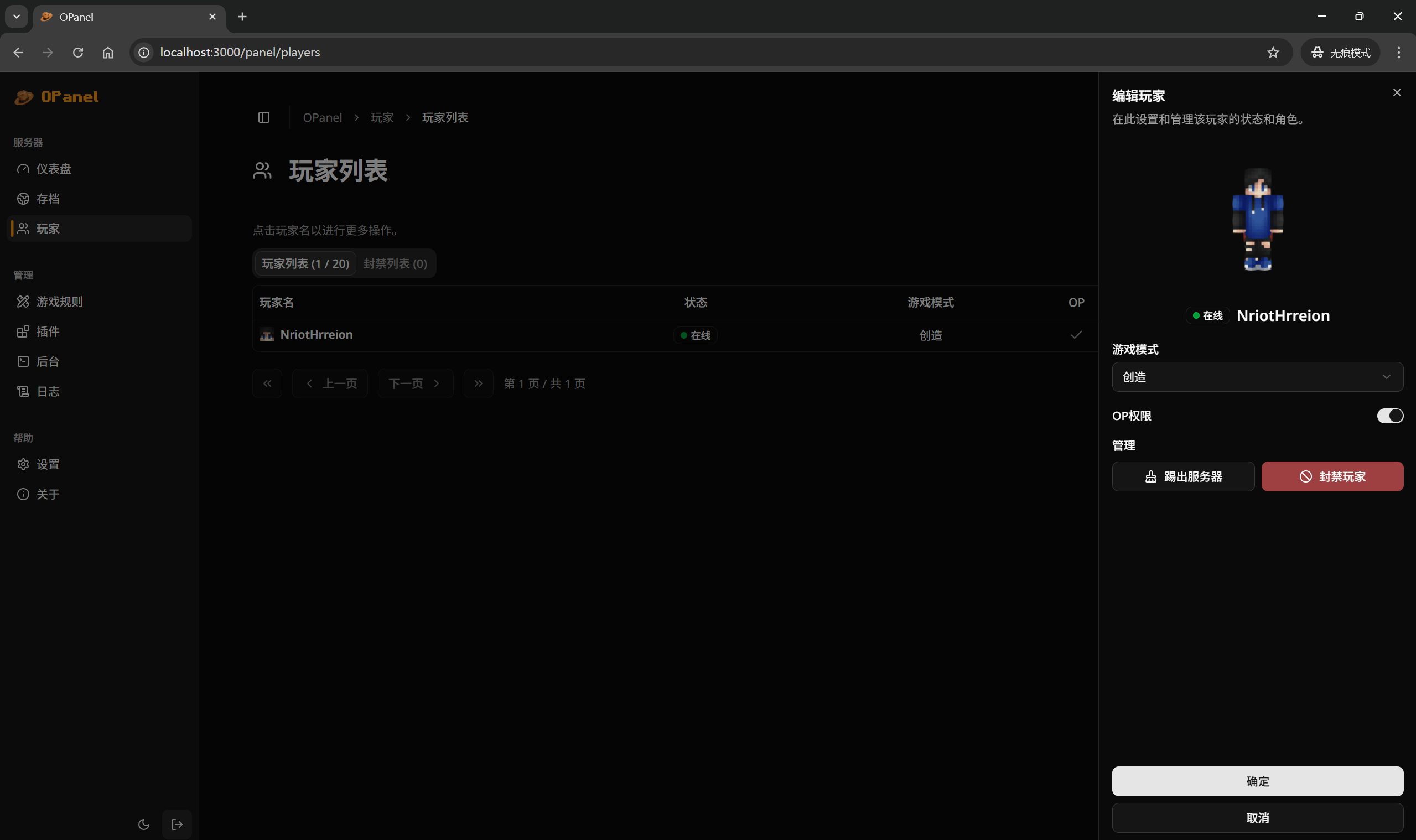Viewport: 1416px width, 840px height.
Task: Open the browser tab search chevron
Action: 16,17
